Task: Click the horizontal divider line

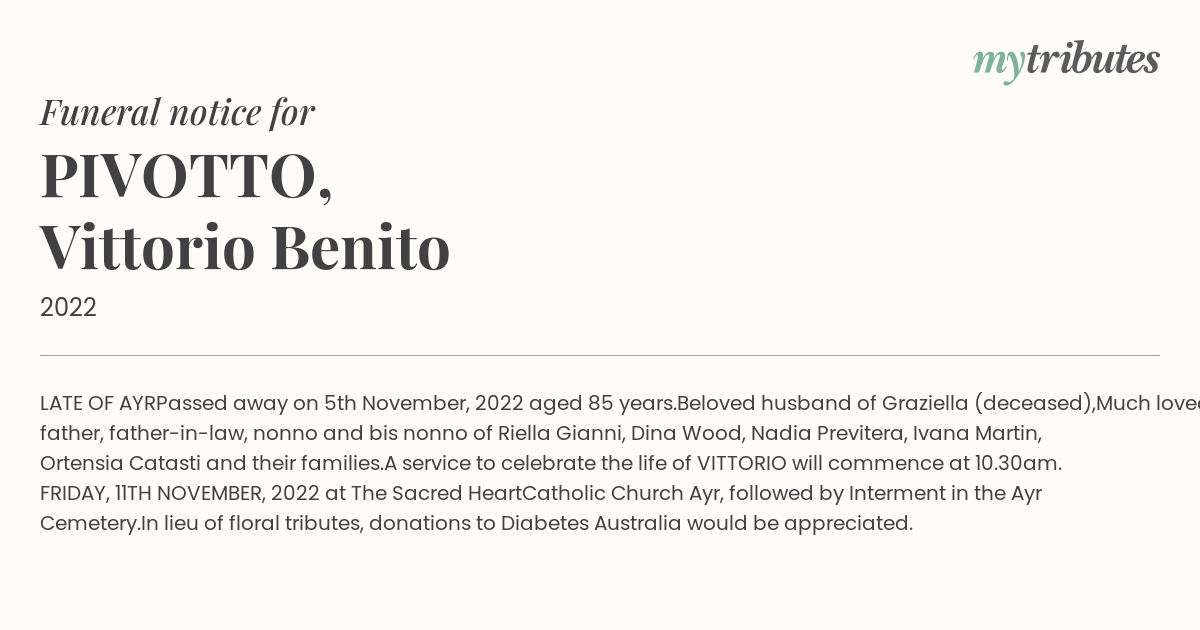Action: [600, 355]
